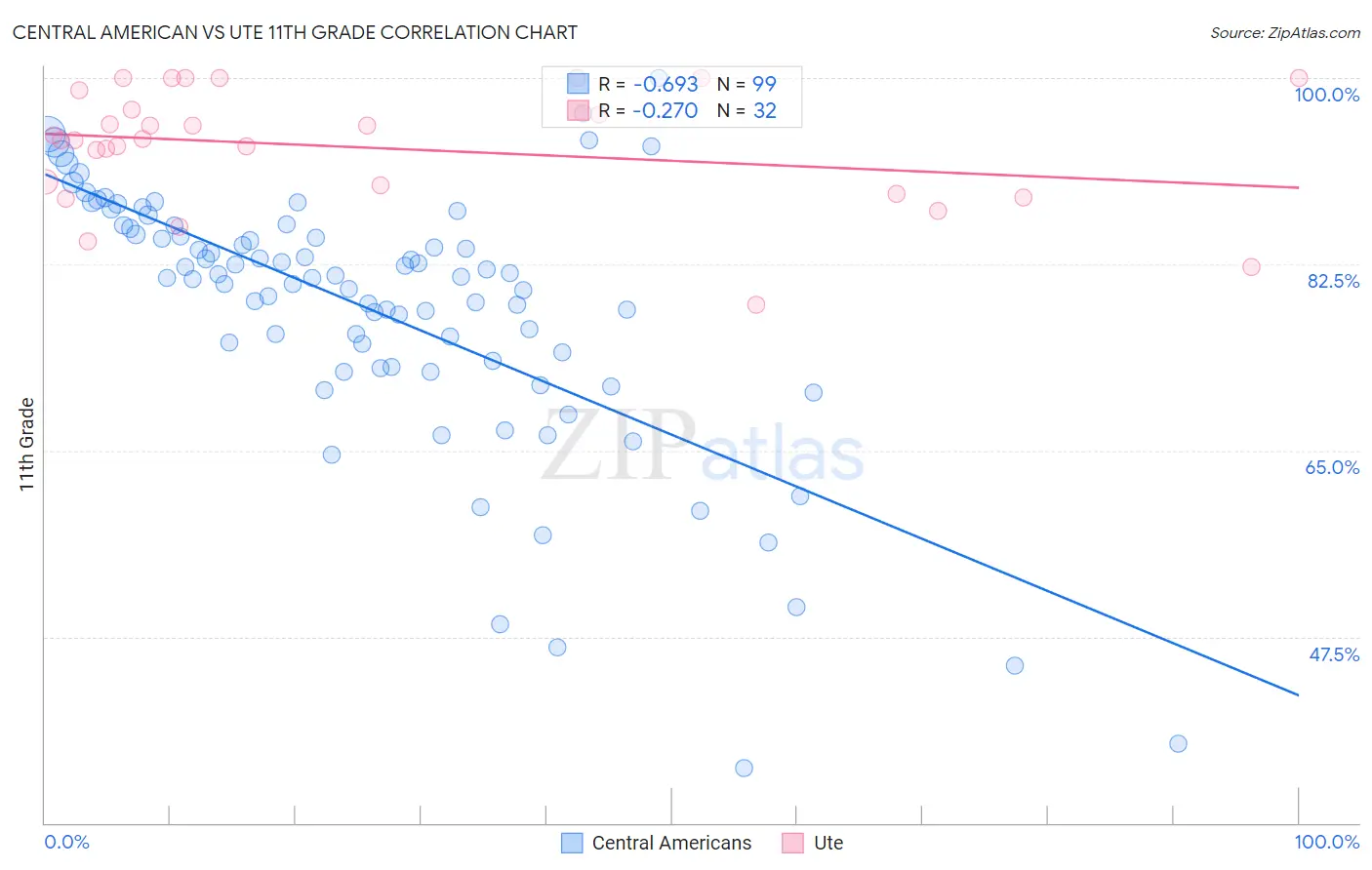Click the 11th Grade y-axis title

[27, 444]
